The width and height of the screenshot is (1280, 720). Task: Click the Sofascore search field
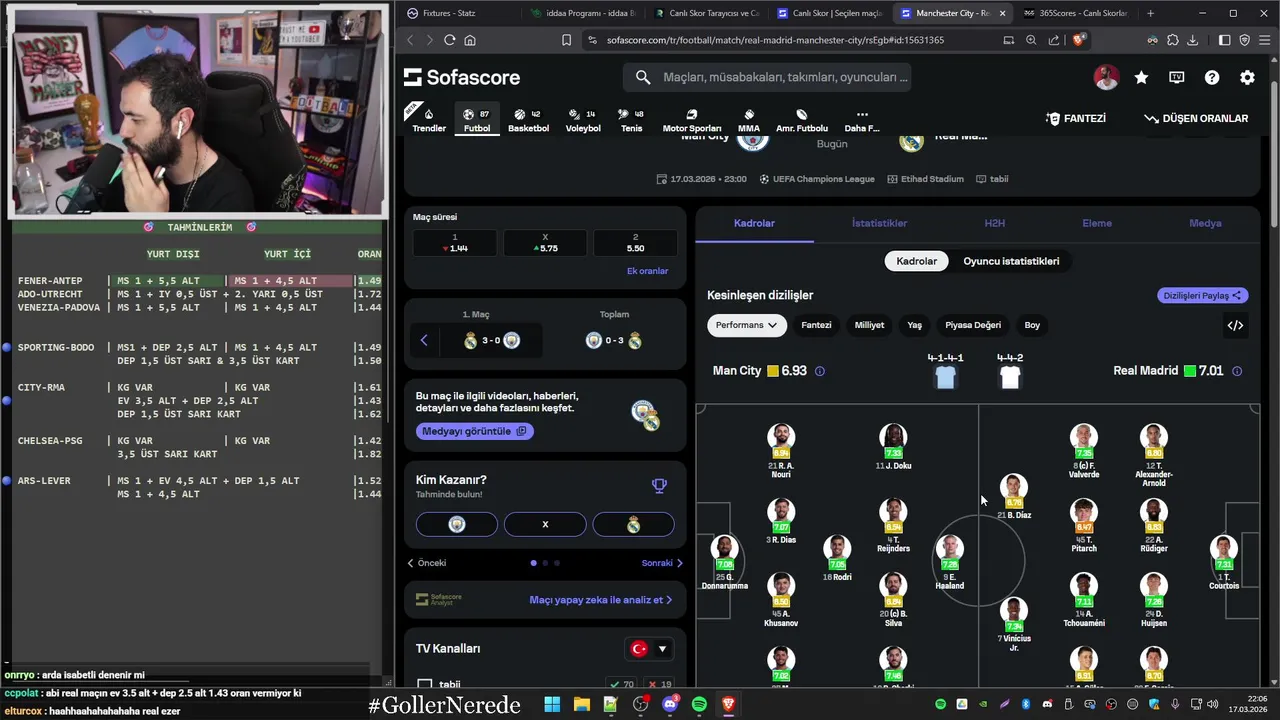click(x=767, y=77)
